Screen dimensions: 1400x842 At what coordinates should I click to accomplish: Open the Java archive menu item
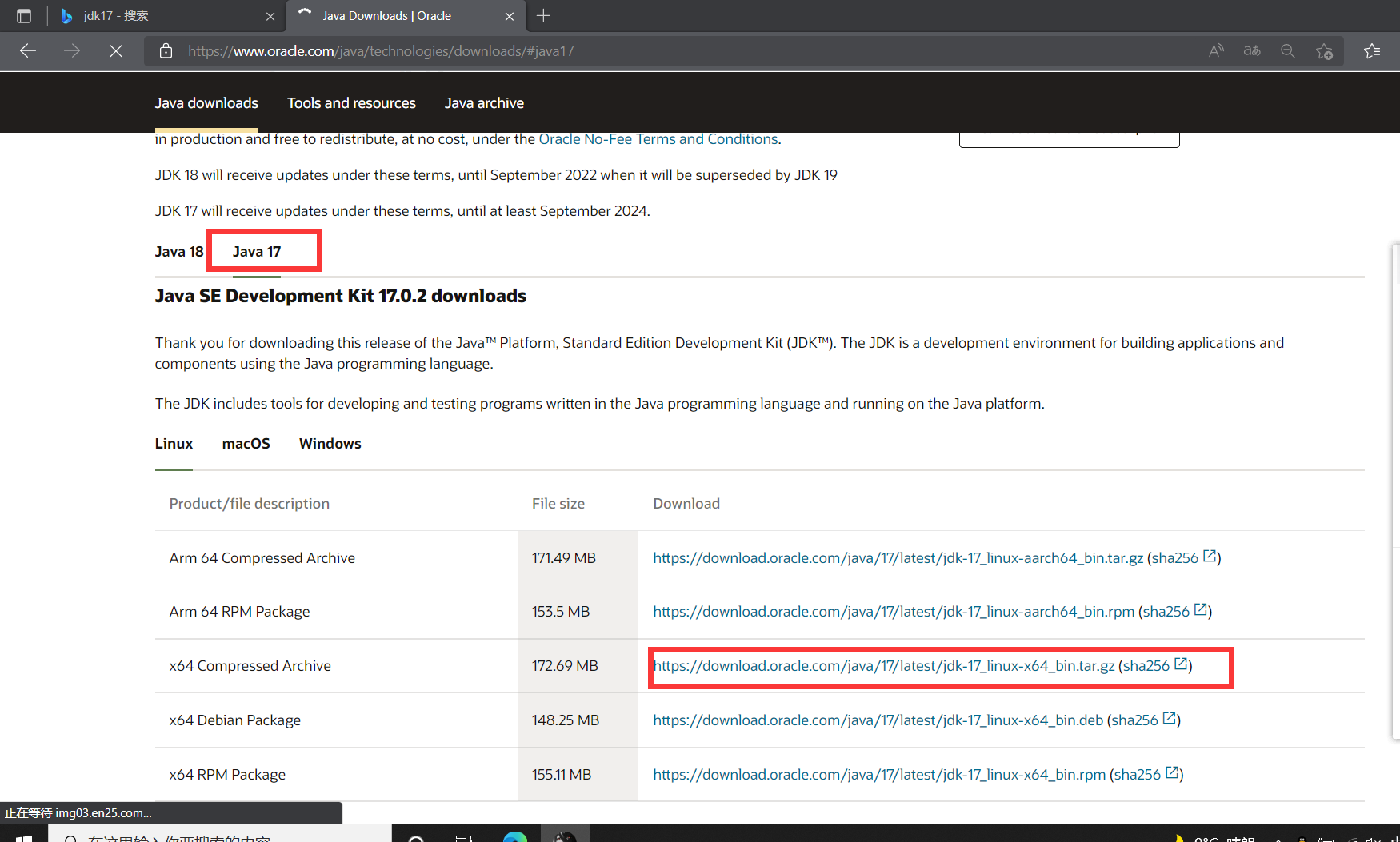(x=484, y=102)
